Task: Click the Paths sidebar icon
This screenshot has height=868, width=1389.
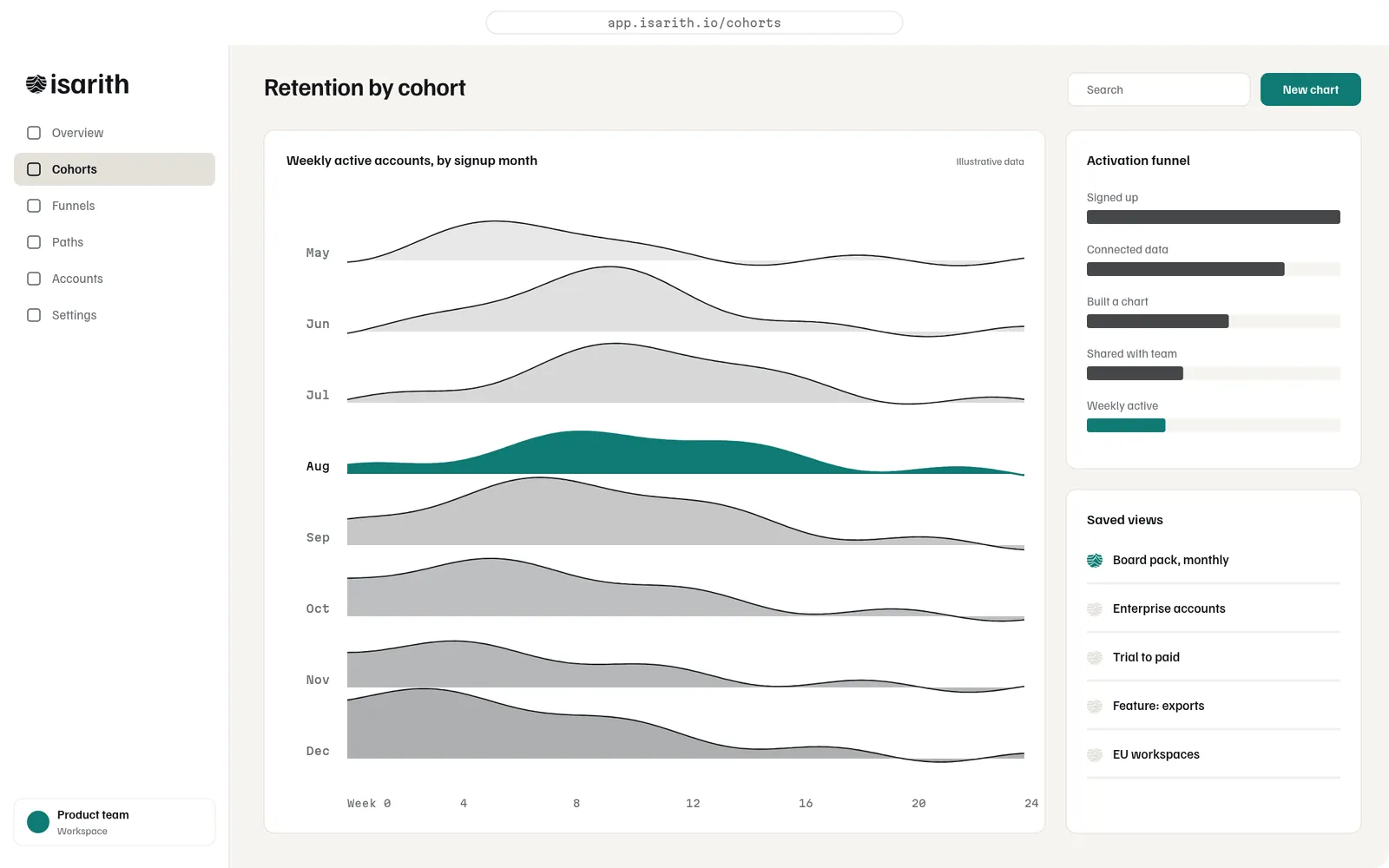Action: click(x=34, y=242)
